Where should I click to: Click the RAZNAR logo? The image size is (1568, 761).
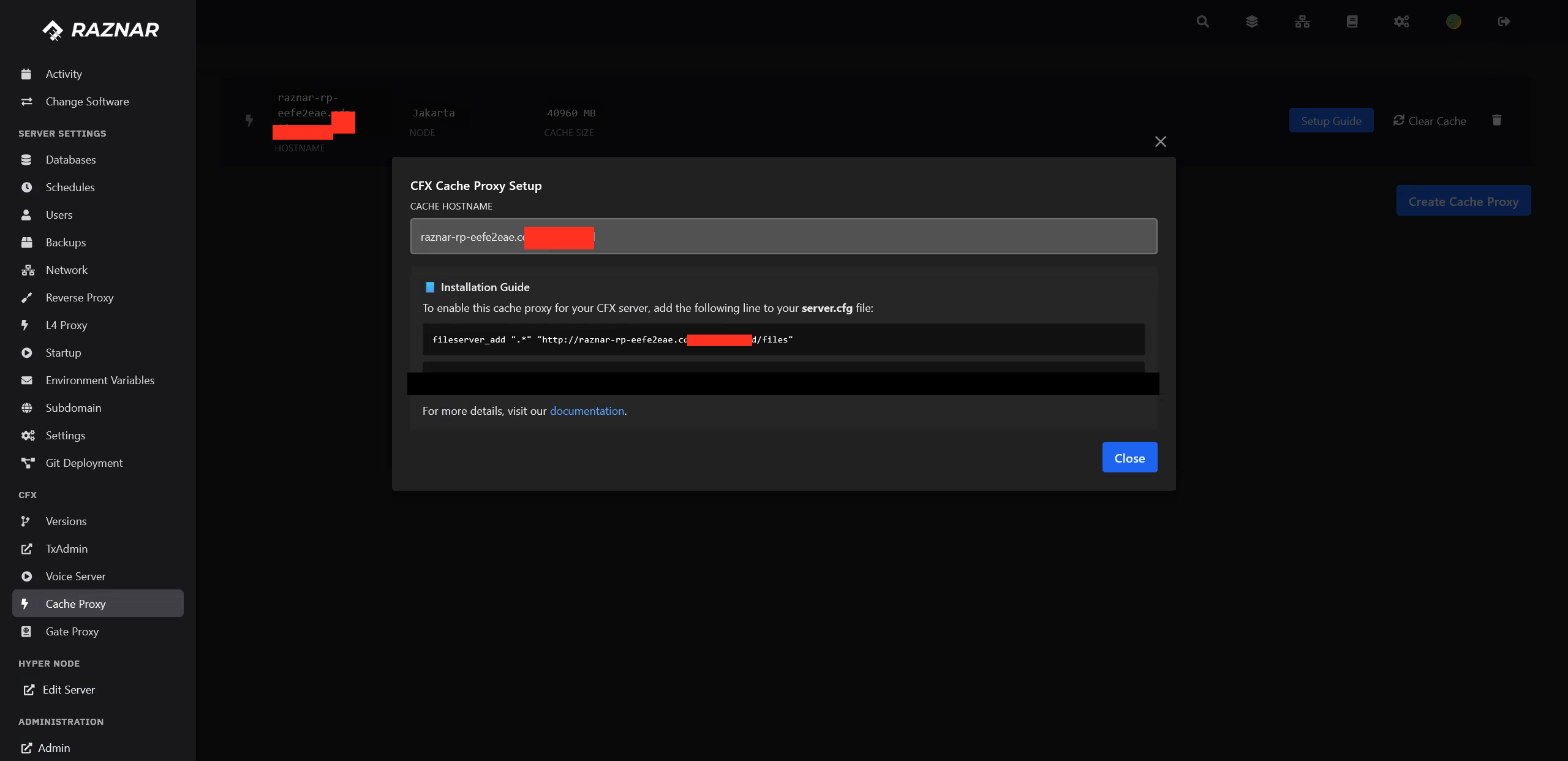coord(100,29)
